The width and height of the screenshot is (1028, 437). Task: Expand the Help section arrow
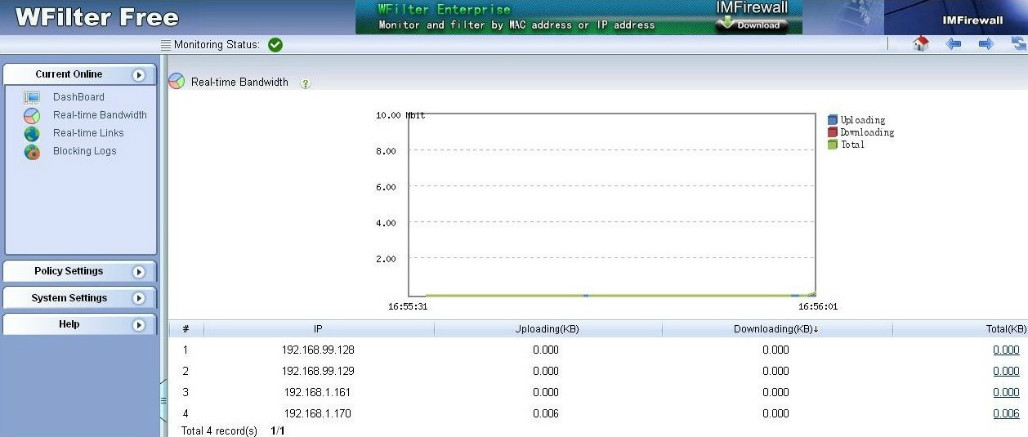point(138,324)
